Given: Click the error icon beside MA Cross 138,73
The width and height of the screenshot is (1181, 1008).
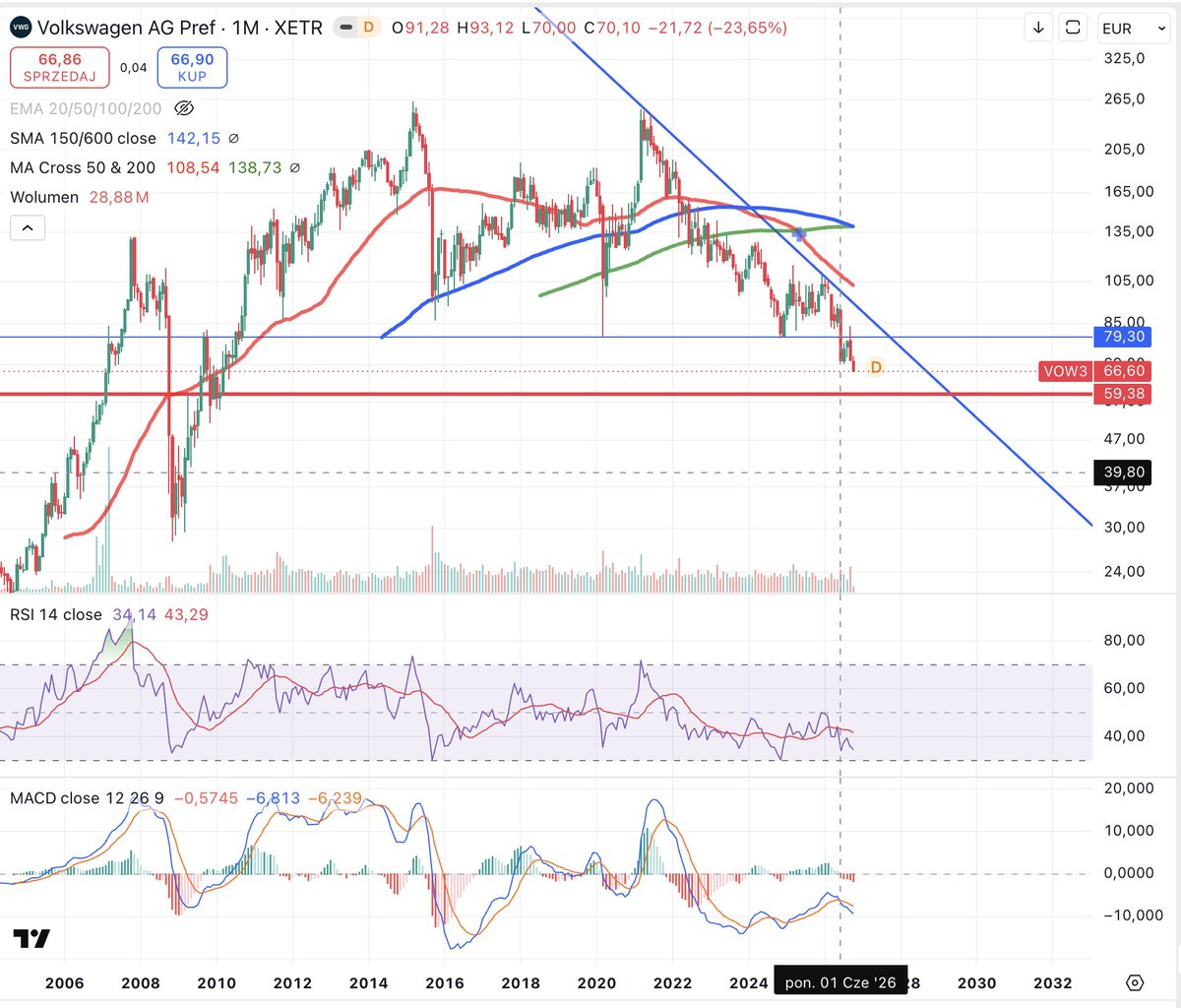Looking at the screenshot, I should [294, 168].
